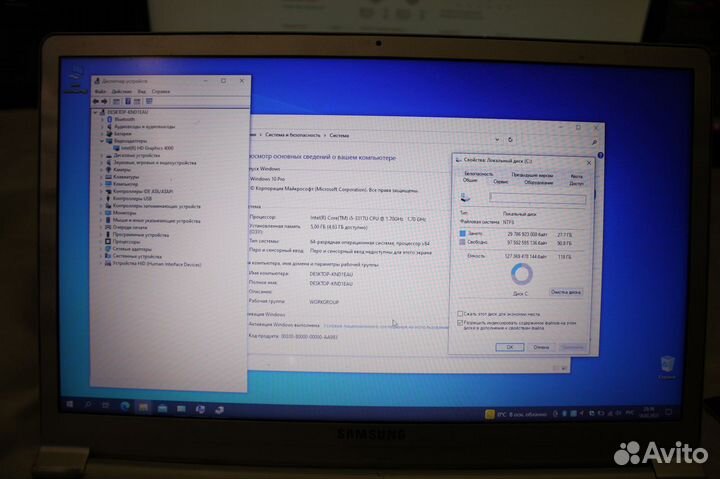Switch to the Доступ tab
The image size is (720, 479).
[x=576, y=183]
